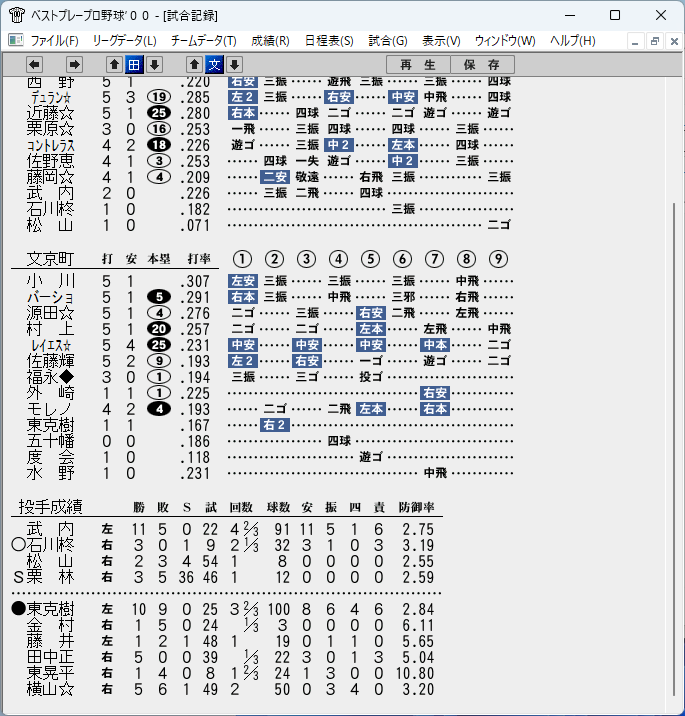This screenshot has width=685, height=716.
Task: Toggle the blue grid table view icon
Action: pos(134,65)
